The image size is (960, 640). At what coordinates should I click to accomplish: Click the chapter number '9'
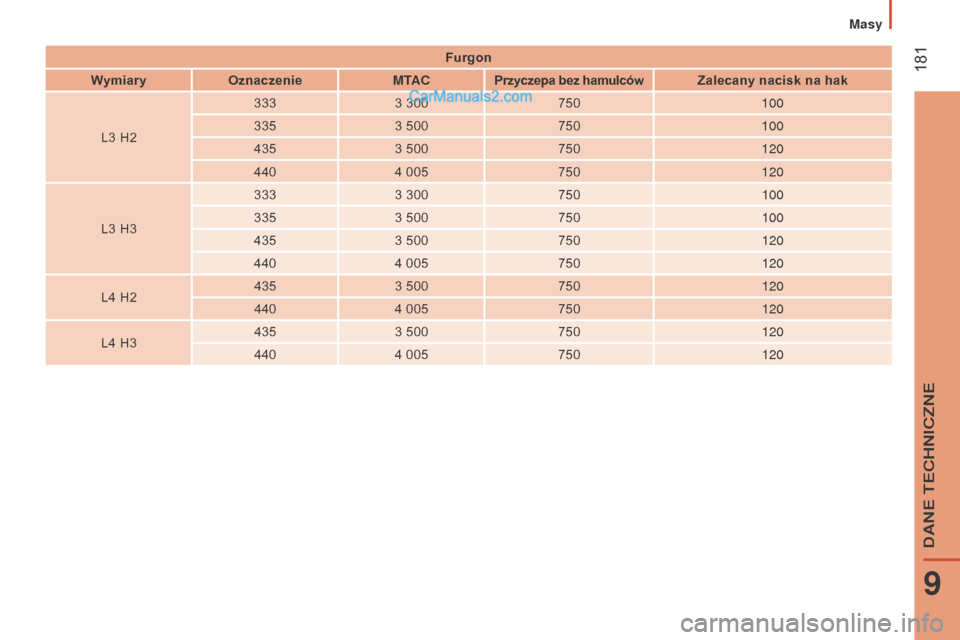point(932,584)
